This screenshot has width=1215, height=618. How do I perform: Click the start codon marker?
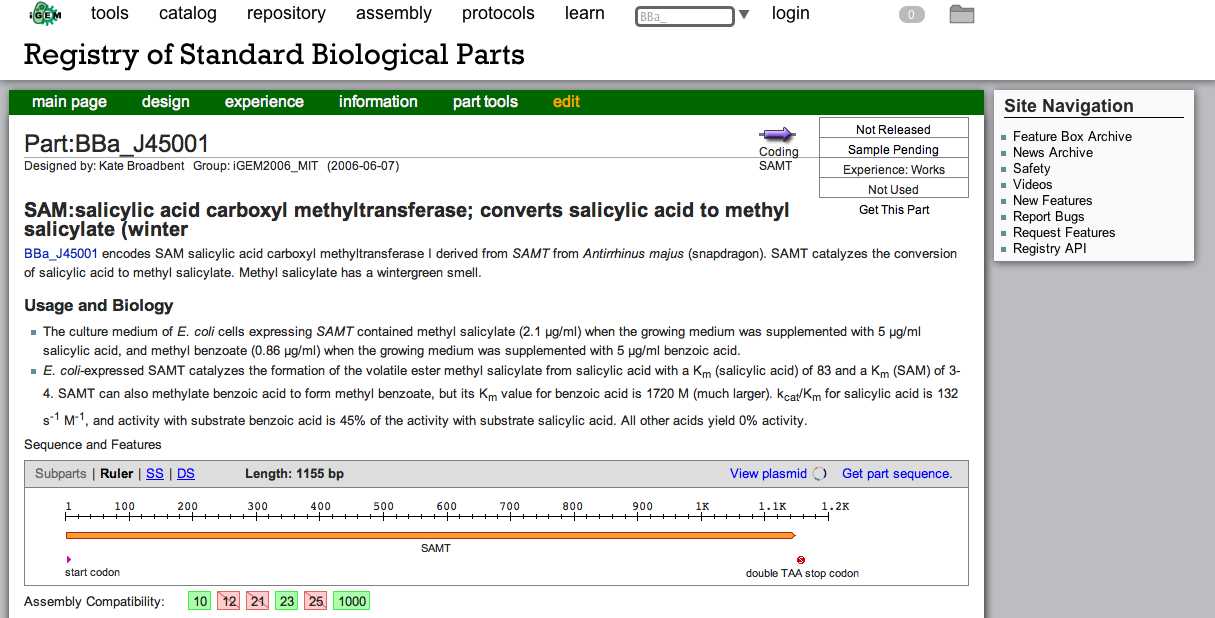pos(68,559)
